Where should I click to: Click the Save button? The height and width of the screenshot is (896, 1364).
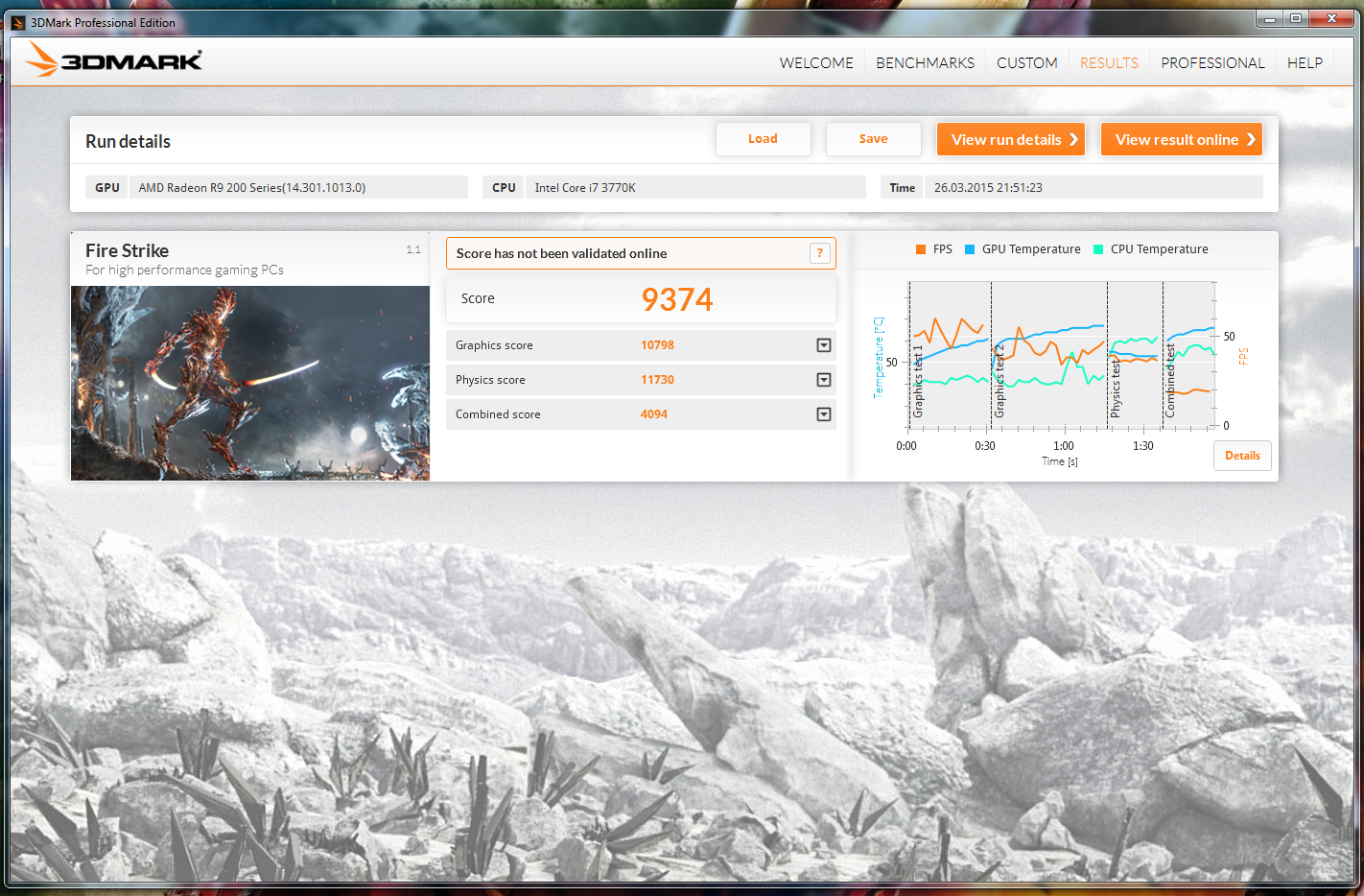(874, 139)
